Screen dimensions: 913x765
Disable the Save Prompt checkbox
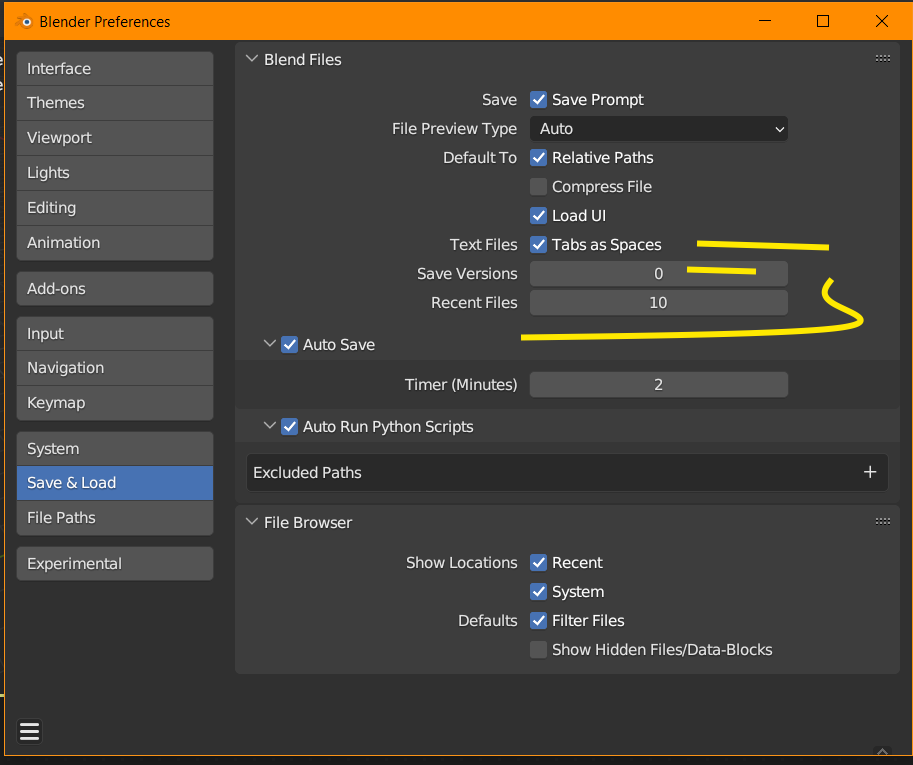click(x=539, y=100)
